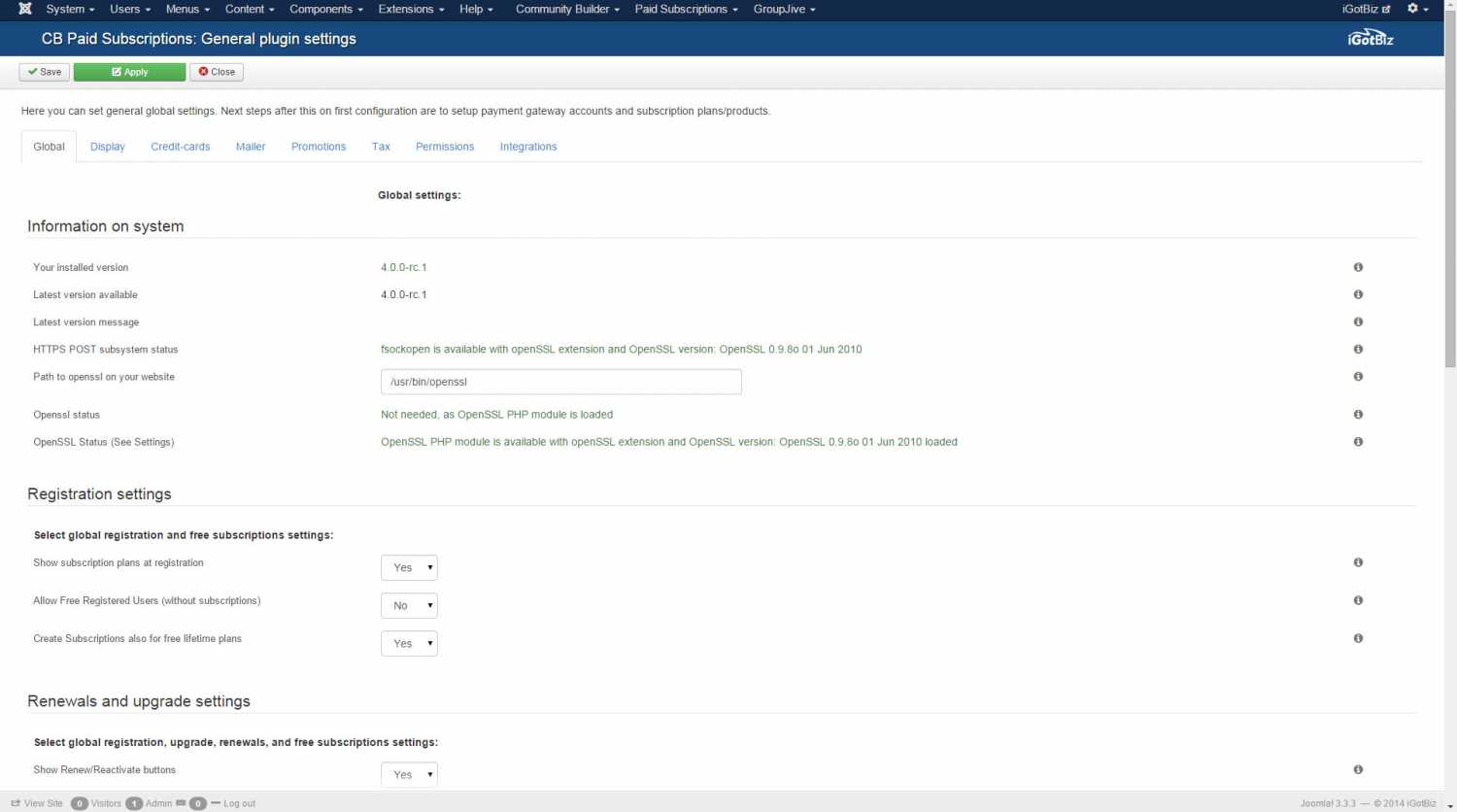Switch to the Permissions tab
Viewport: 1457px width, 812px height.
click(445, 147)
